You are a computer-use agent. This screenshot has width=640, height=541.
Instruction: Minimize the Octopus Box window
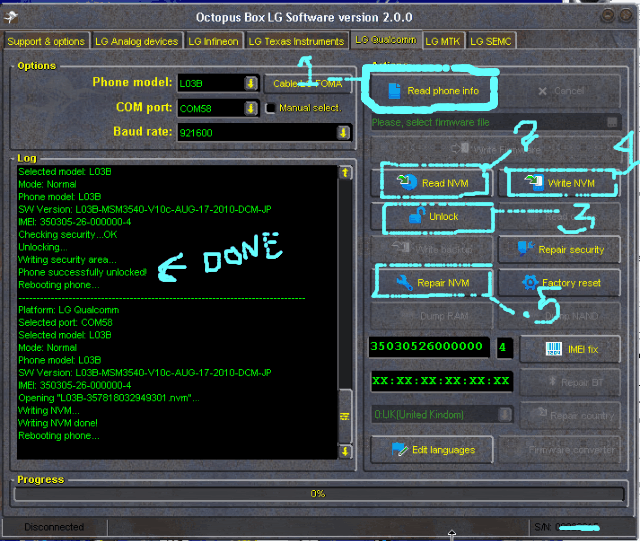[608, 16]
